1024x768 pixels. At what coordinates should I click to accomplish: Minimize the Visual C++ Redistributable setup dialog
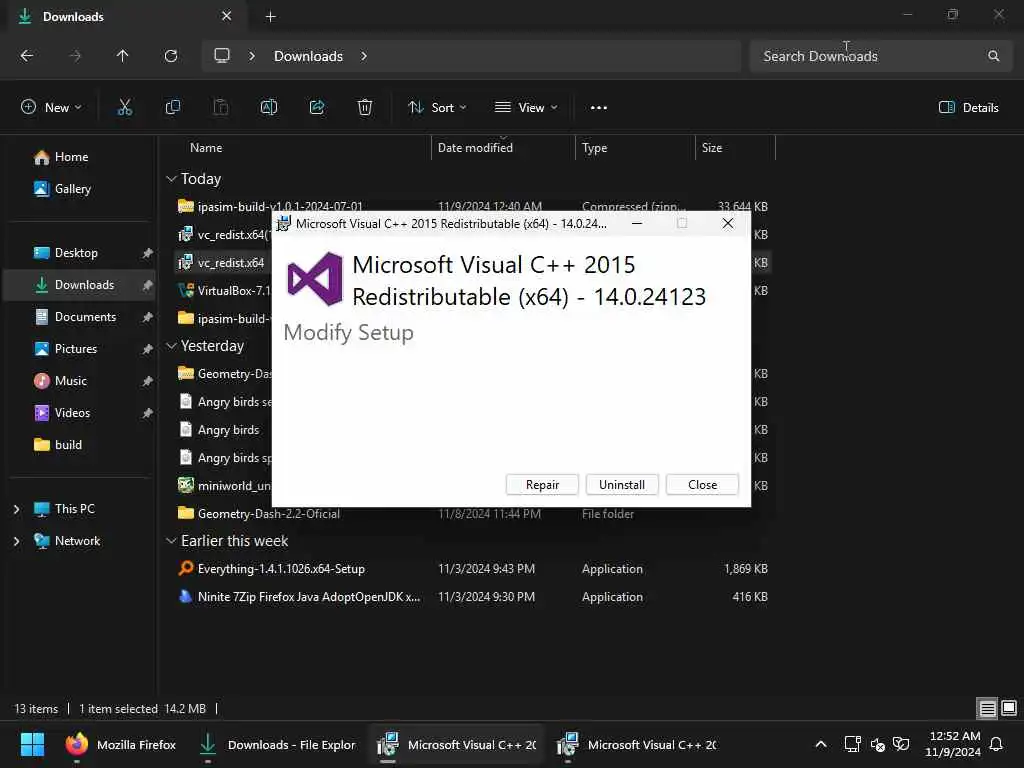coord(637,224)
